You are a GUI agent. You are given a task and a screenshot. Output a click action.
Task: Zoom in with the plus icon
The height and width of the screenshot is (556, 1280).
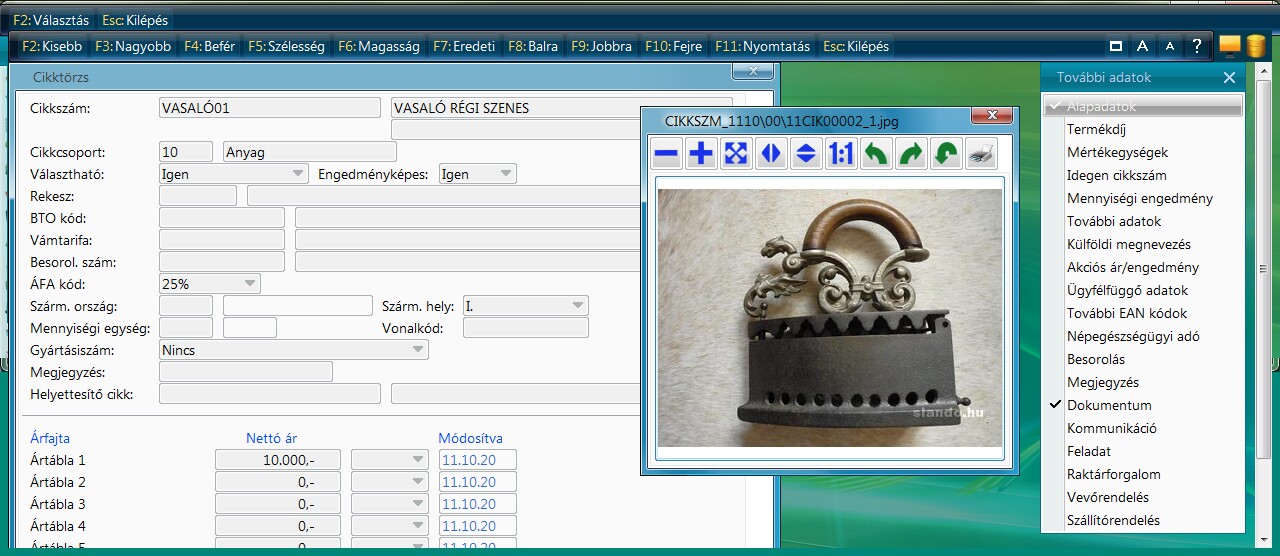[702, 154]
